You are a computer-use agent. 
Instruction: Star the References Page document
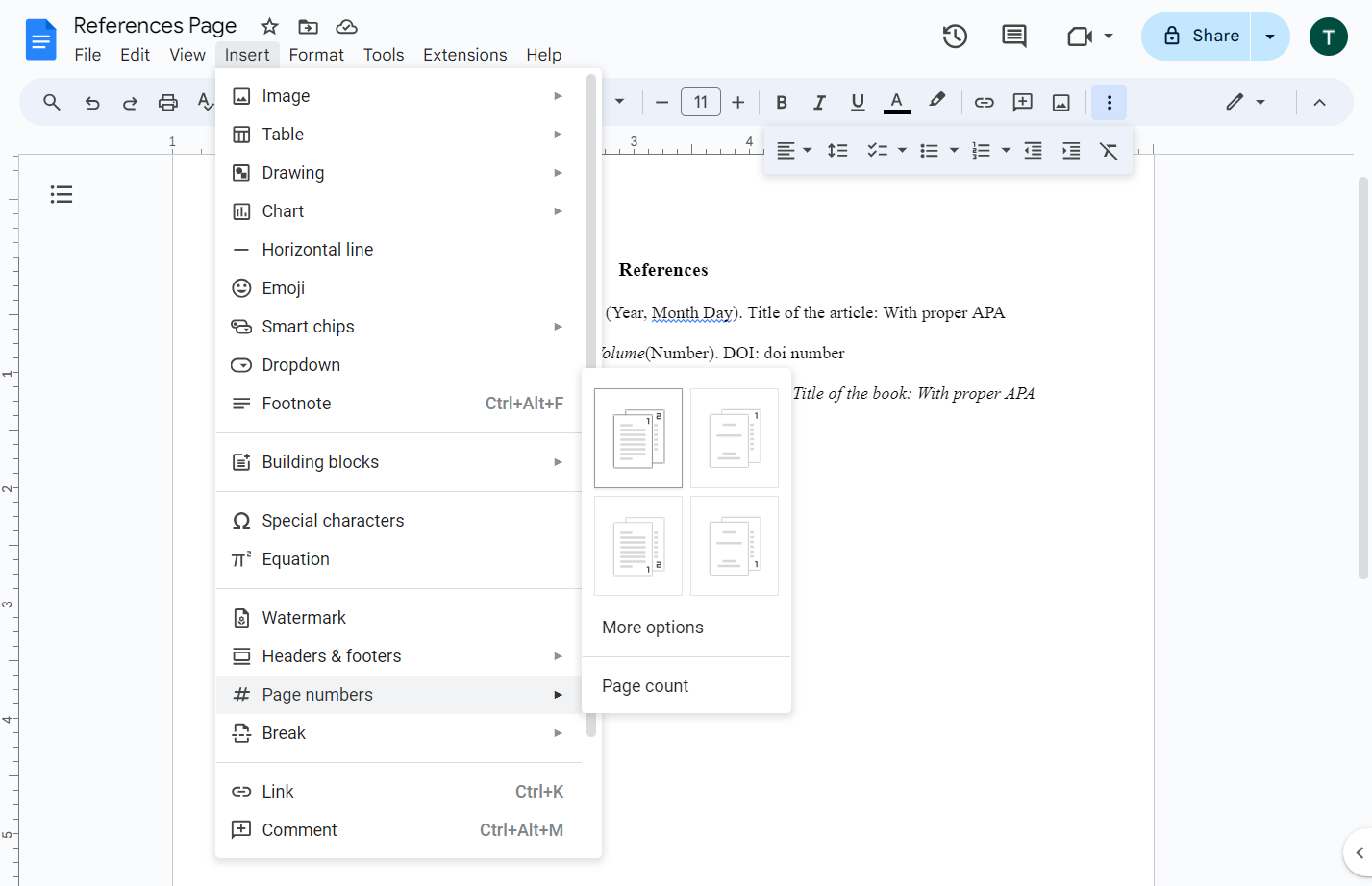(x=269, y=26)
